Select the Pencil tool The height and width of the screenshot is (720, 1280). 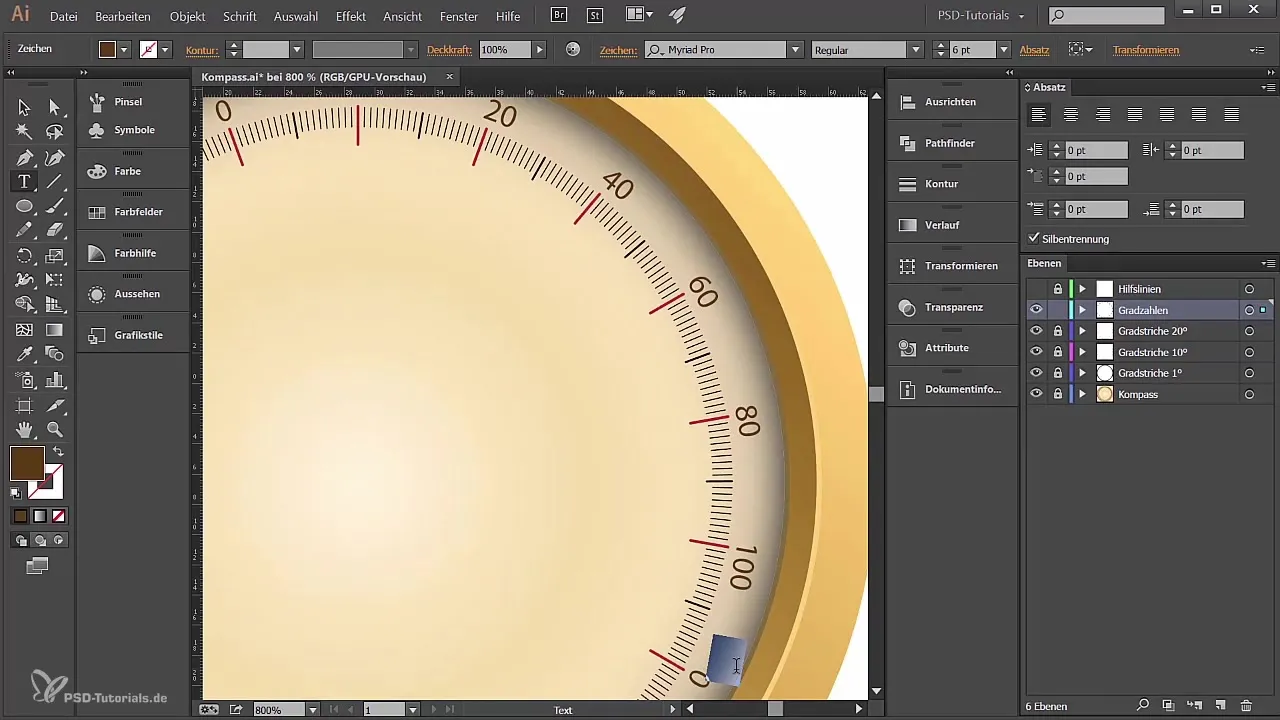[x=24, y=231]
